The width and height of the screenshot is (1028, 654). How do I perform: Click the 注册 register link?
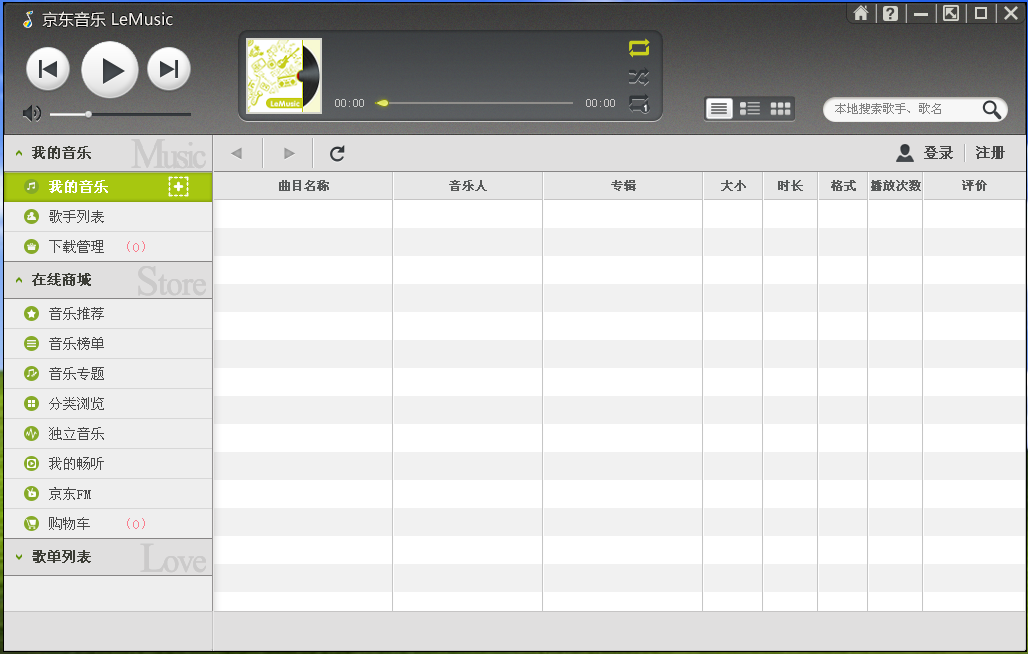(989, 153)
